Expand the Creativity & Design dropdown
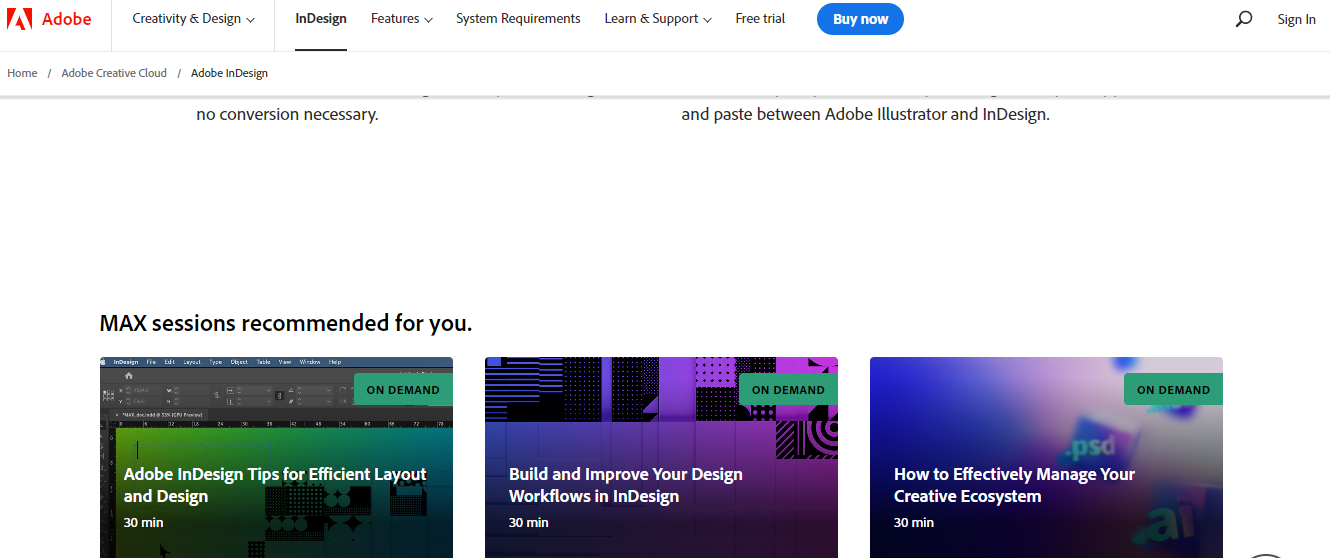Image resolution: width=1330 pixels, height=558 pixels. [x=193, y=19]
